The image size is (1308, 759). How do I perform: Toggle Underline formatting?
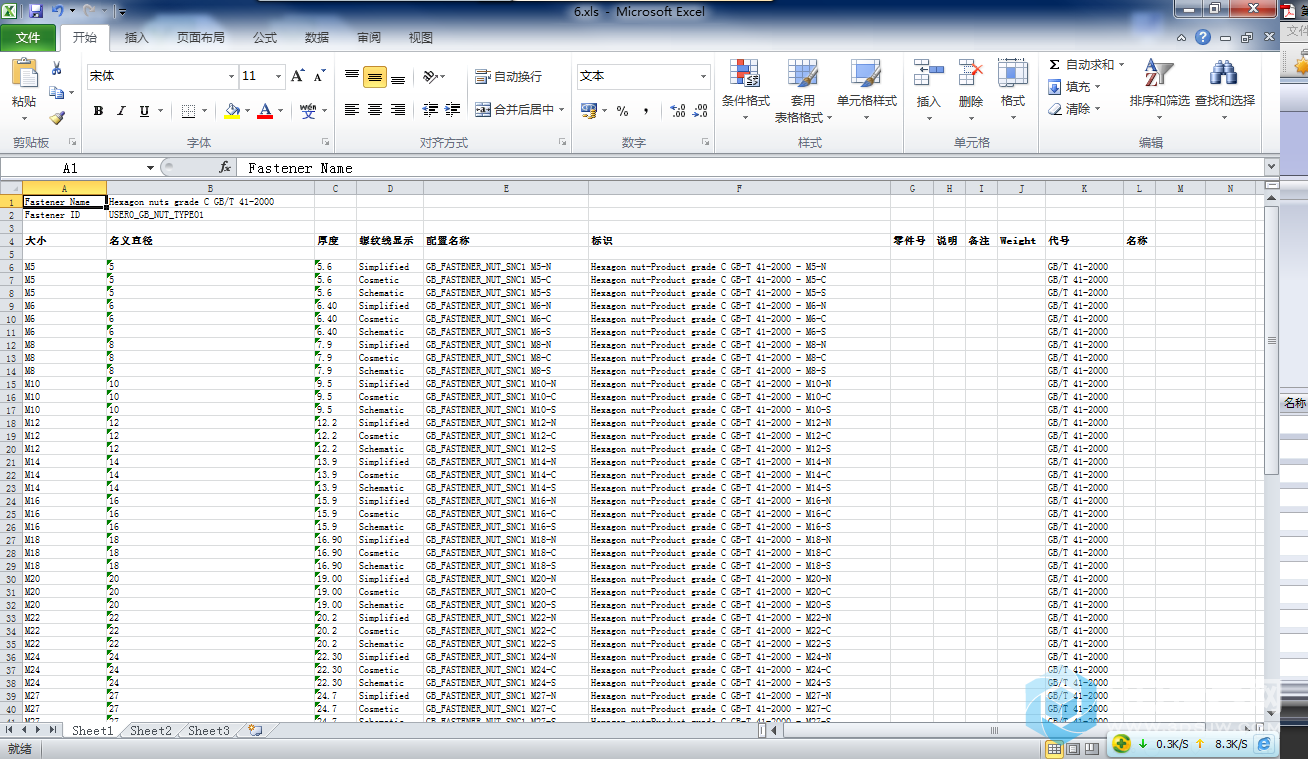[144, 111]
